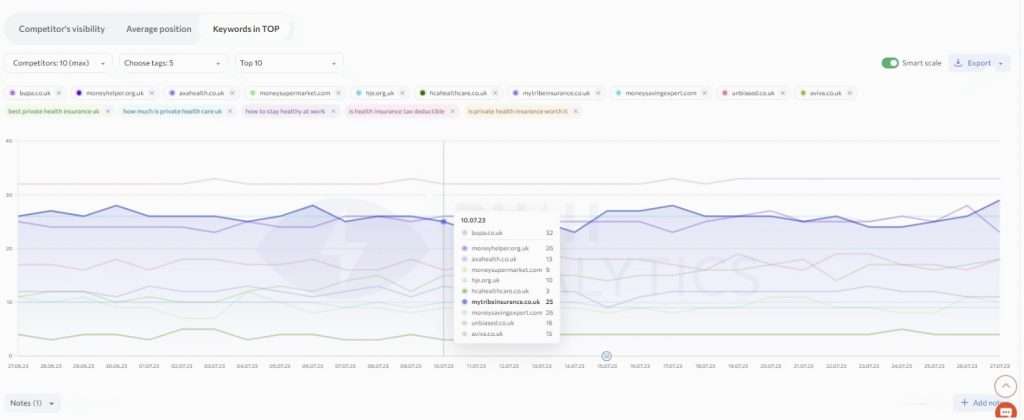Open the Export dropdown button
Viewport: 1024px width, 420px height.
[x=979, y=63]
